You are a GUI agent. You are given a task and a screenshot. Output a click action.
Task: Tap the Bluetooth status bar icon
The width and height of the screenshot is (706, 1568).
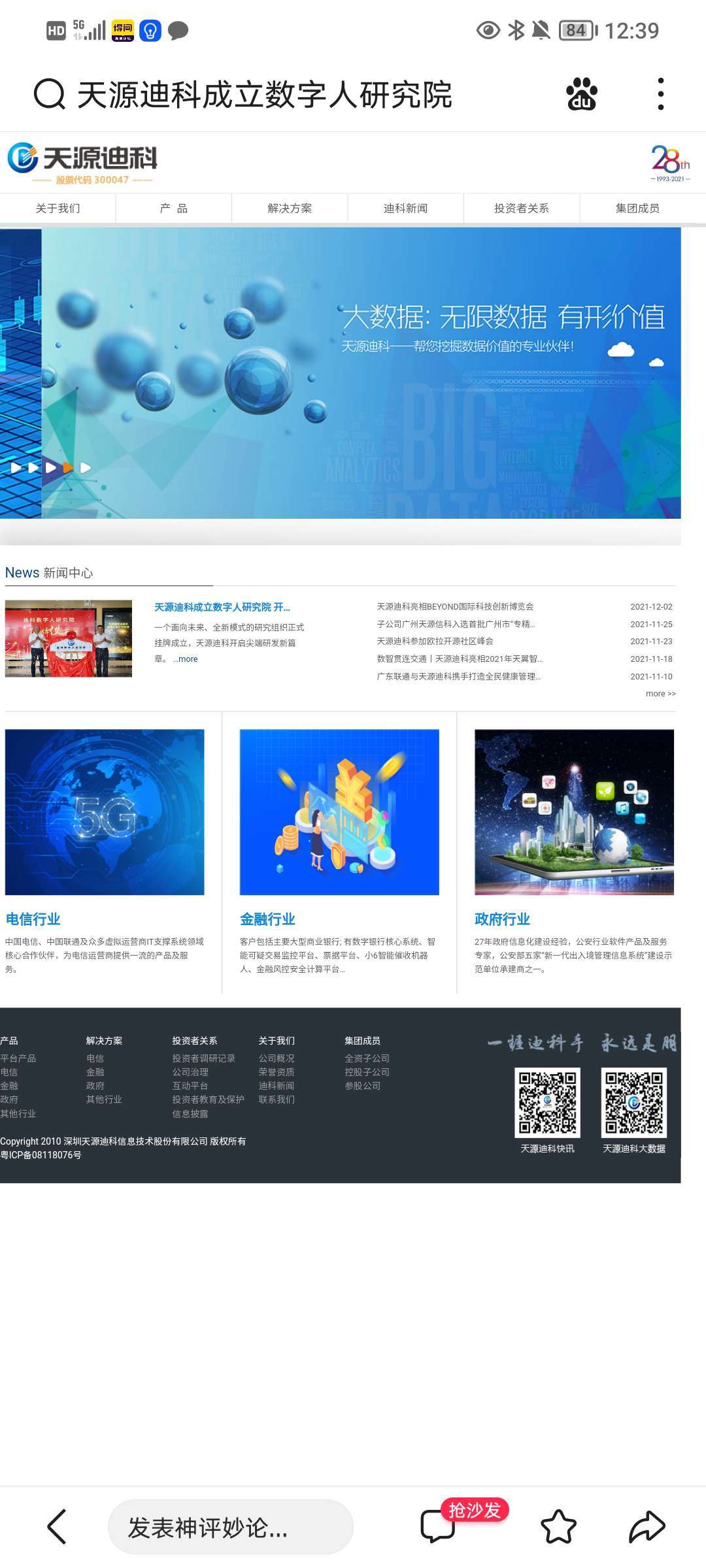click(516, 30)
